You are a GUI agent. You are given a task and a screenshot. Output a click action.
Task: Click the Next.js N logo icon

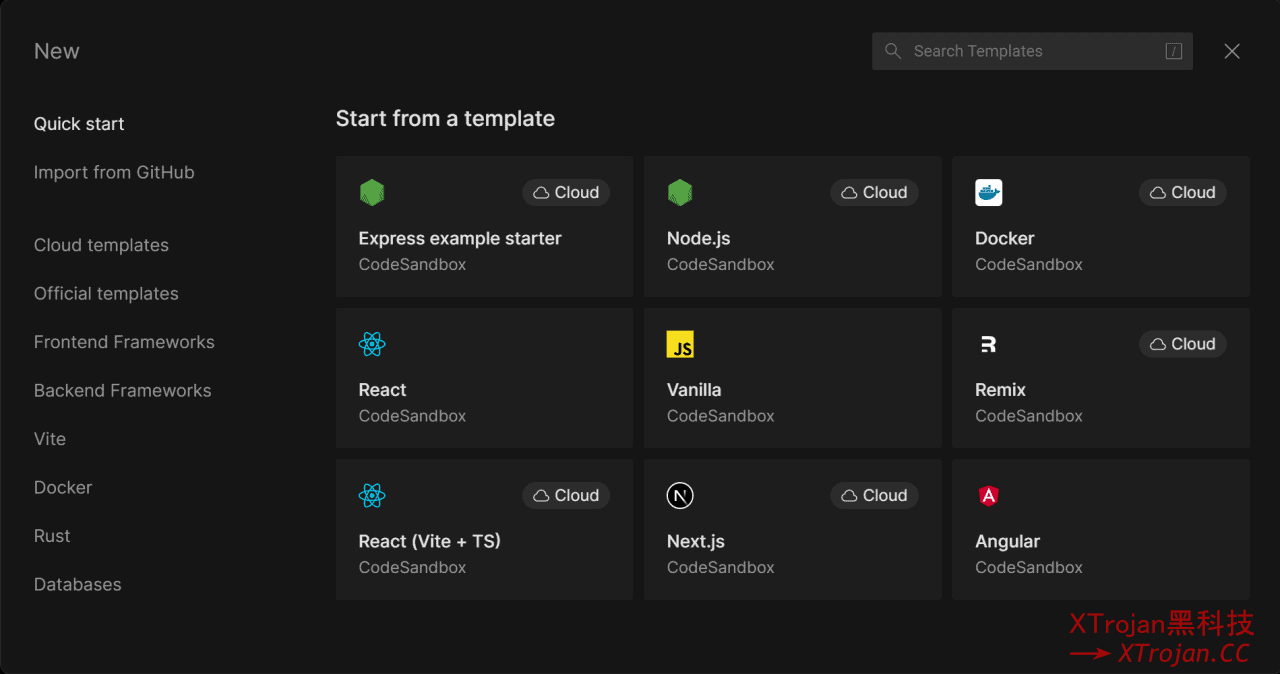pyautogui.click(x=680, y=496)
